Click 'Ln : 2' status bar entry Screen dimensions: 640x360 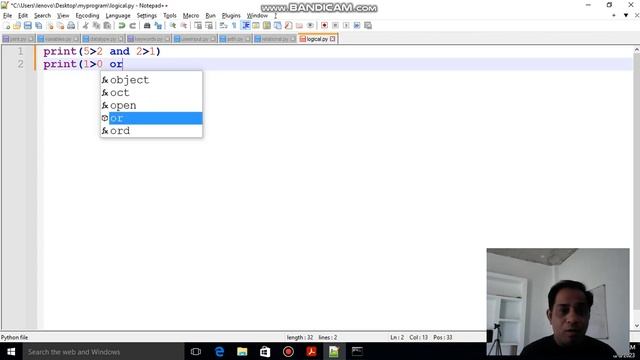(x=397, y=338)
